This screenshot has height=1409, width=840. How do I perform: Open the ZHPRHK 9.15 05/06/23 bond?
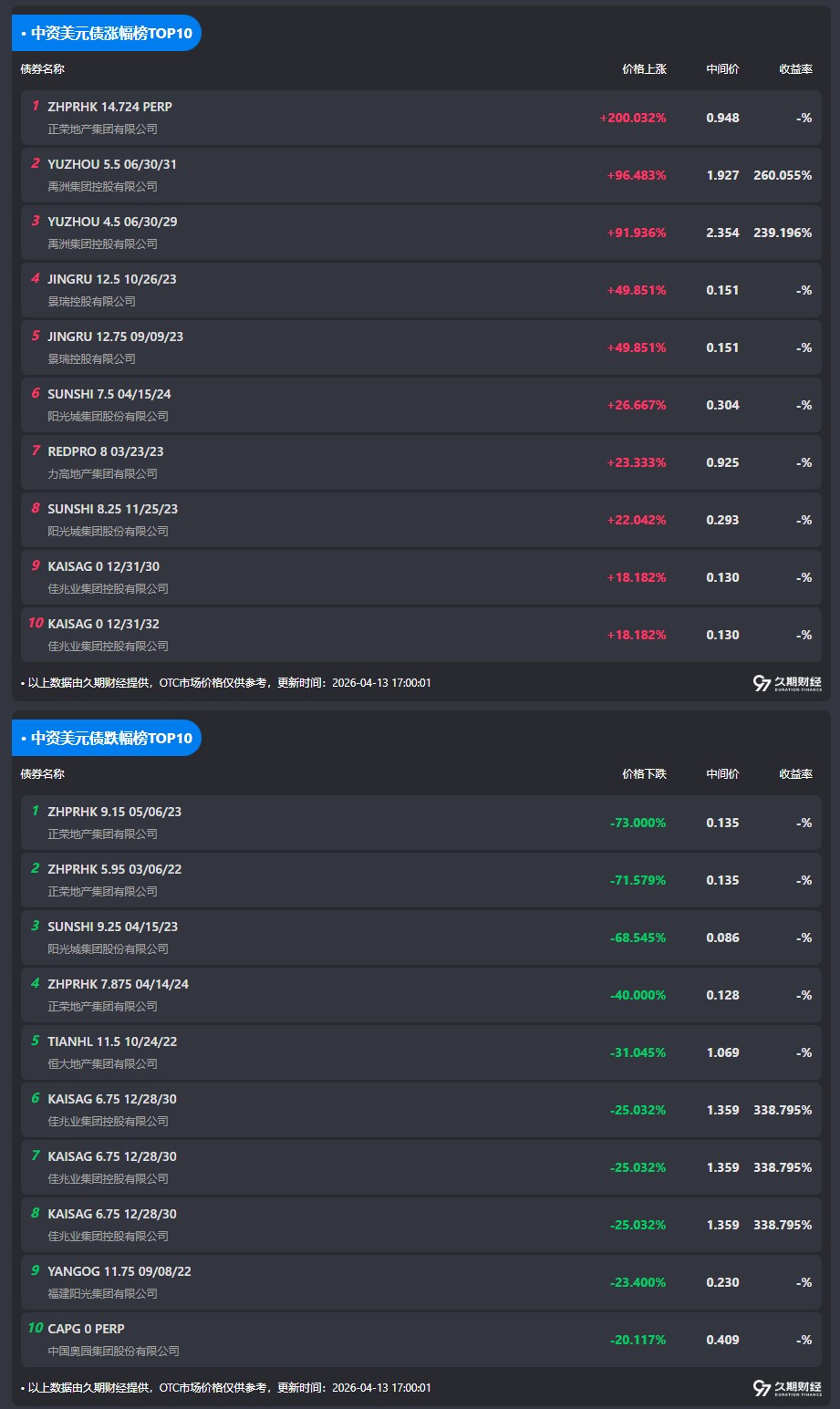pyautogui.click(x=115, y=812)
